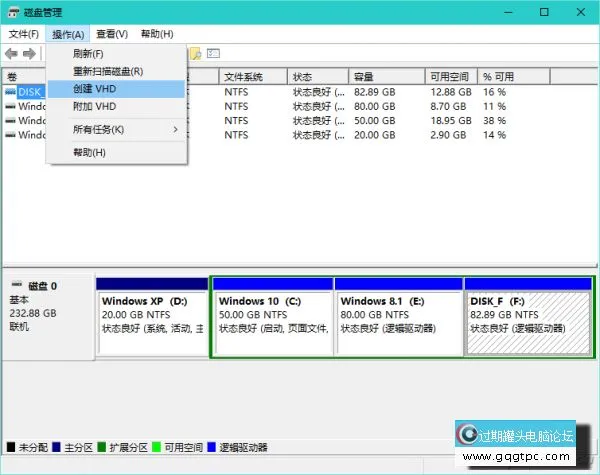600x475 pixels.
Task: Click the 16 % available cell
Action: [494, 92]
